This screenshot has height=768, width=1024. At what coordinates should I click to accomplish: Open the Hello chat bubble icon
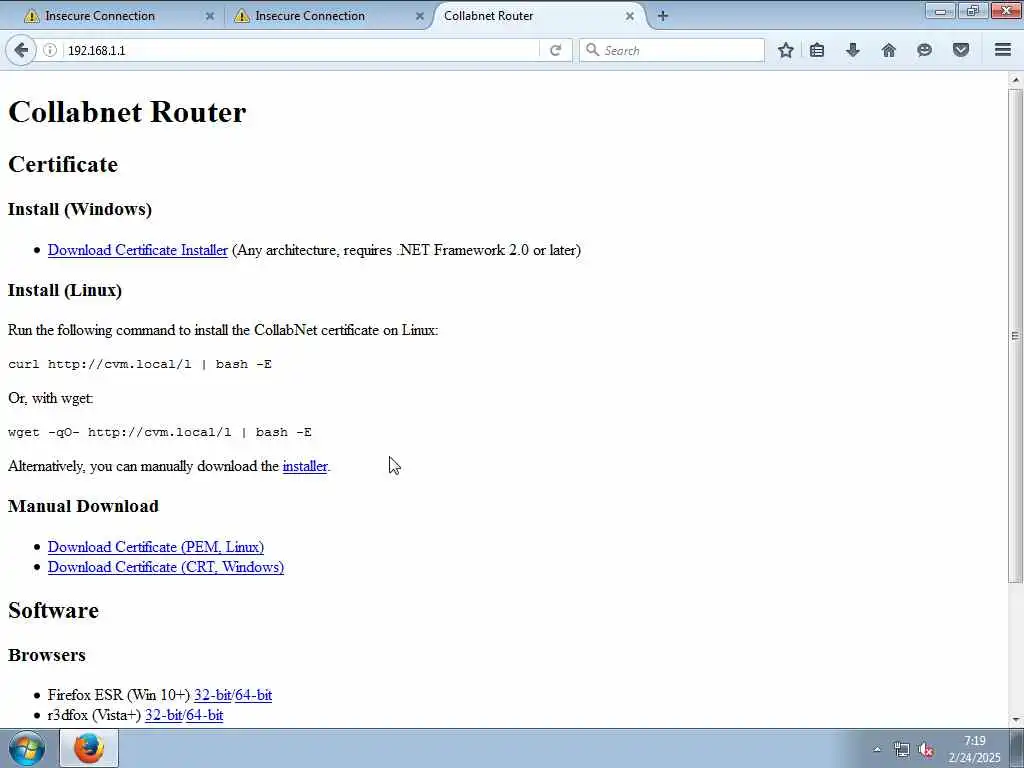pyautogui.click(x=924, y=50)
